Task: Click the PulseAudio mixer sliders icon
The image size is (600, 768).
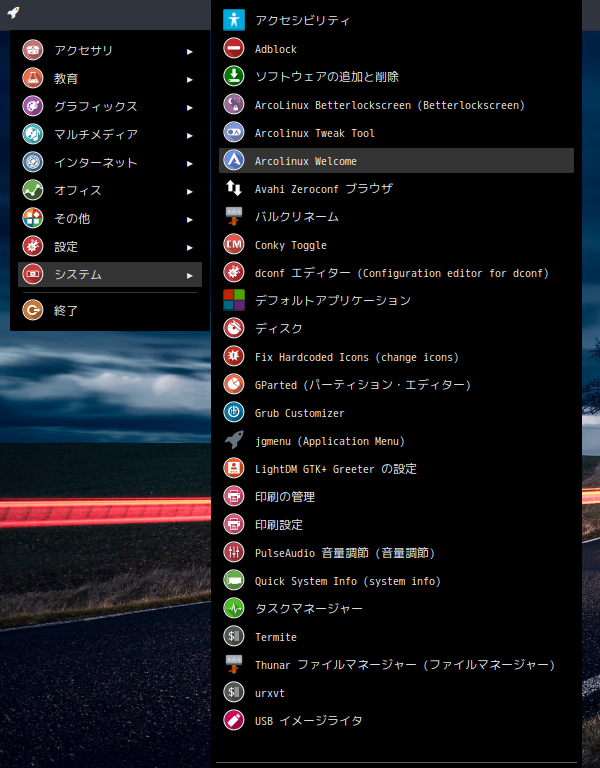Action: point(234,552)
